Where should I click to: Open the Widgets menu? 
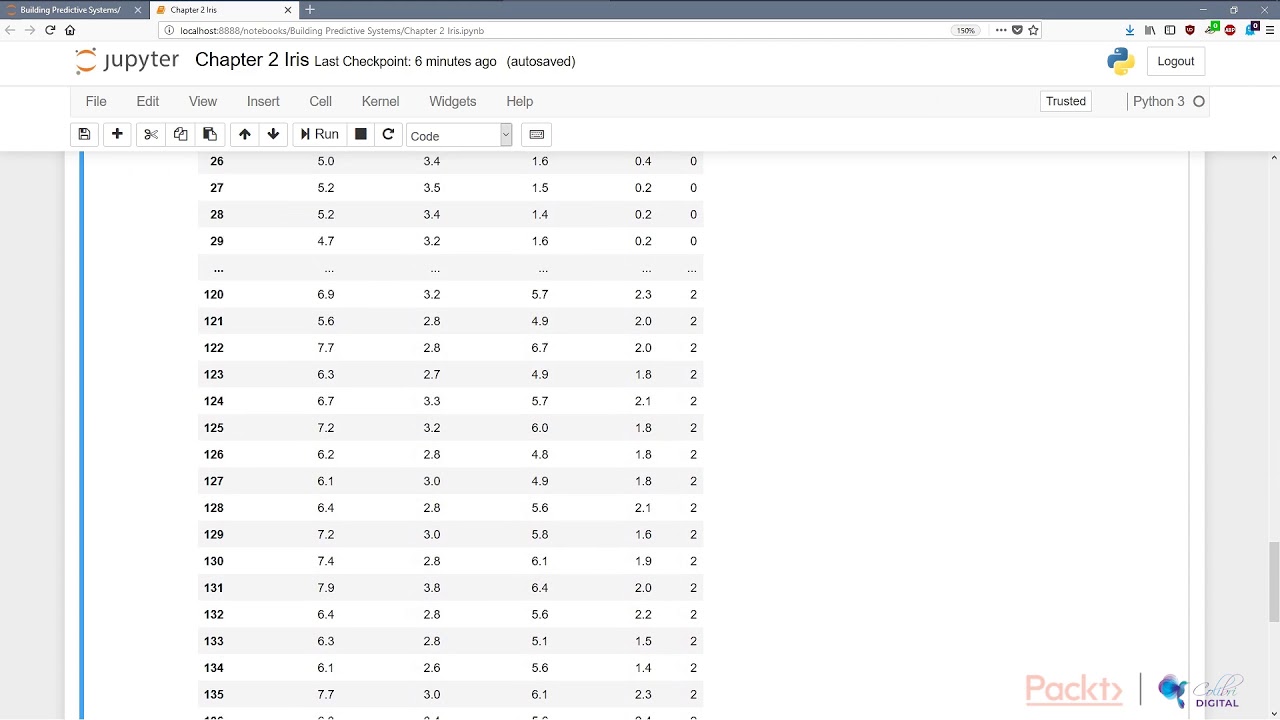(x=453, y=101)
